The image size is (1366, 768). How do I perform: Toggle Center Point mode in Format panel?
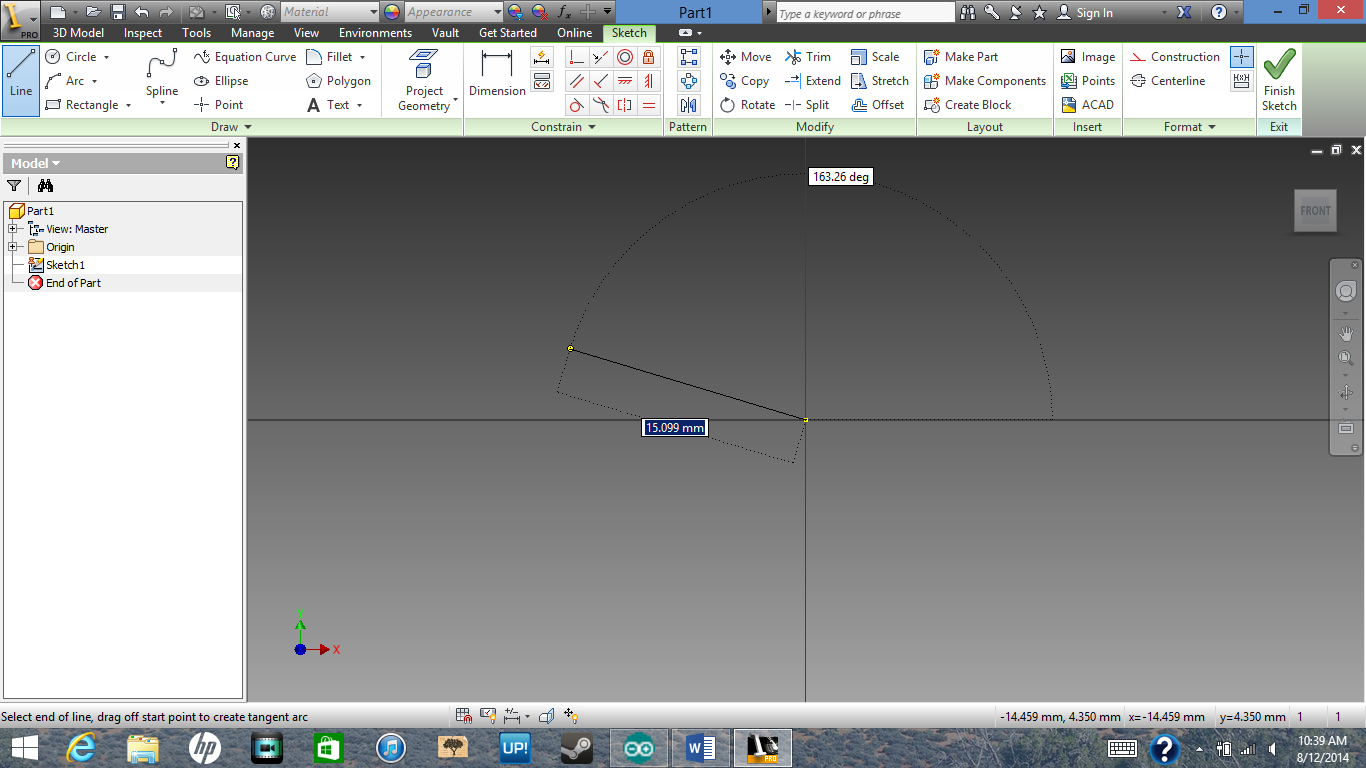coord(1241,56)
